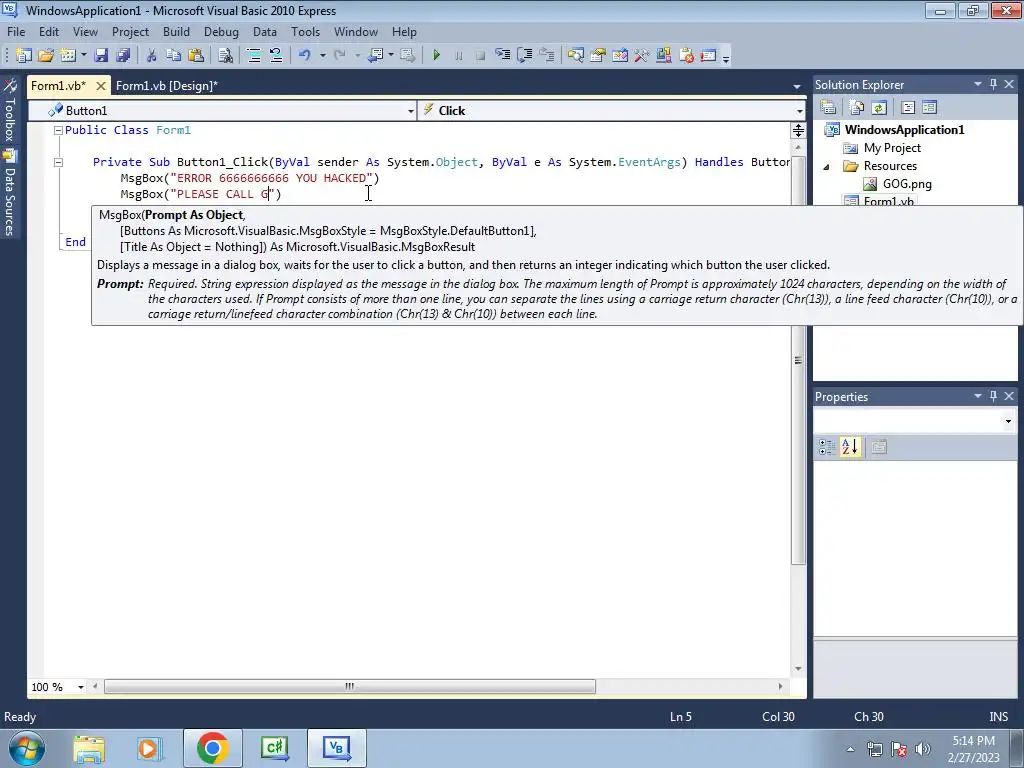The image size is (1024, 768).
Task: Open the Object Browser toolbar icon
Action: (x=620, y=56)
